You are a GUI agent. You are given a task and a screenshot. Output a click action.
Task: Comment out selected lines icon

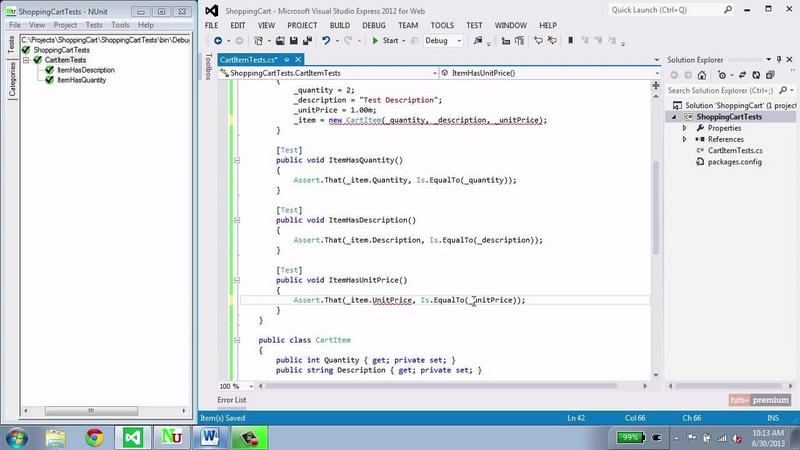coord(538,40)
